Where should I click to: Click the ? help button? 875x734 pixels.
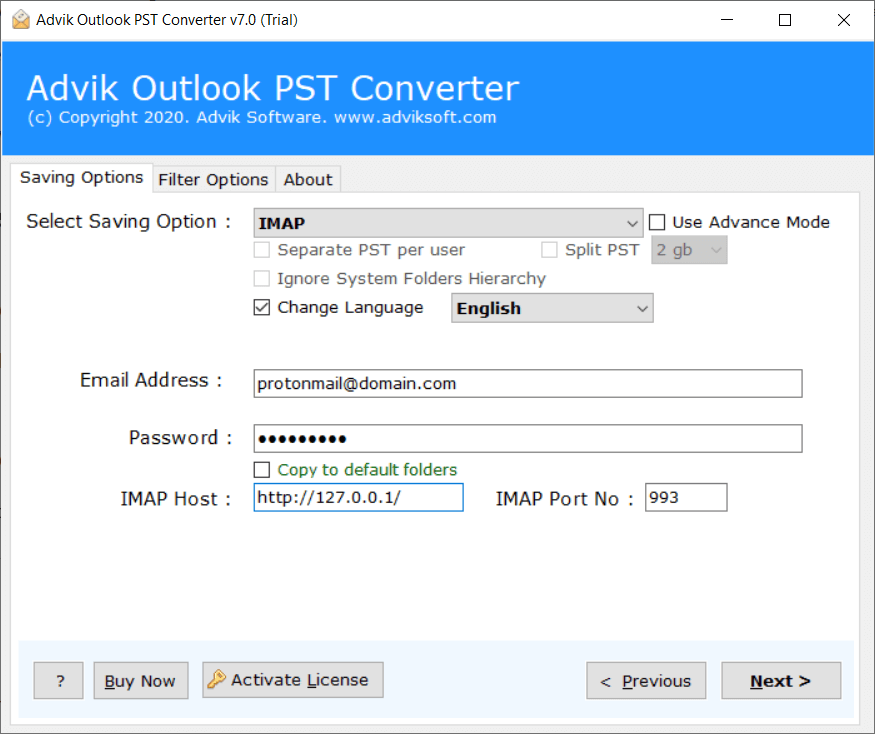(59, 680)
